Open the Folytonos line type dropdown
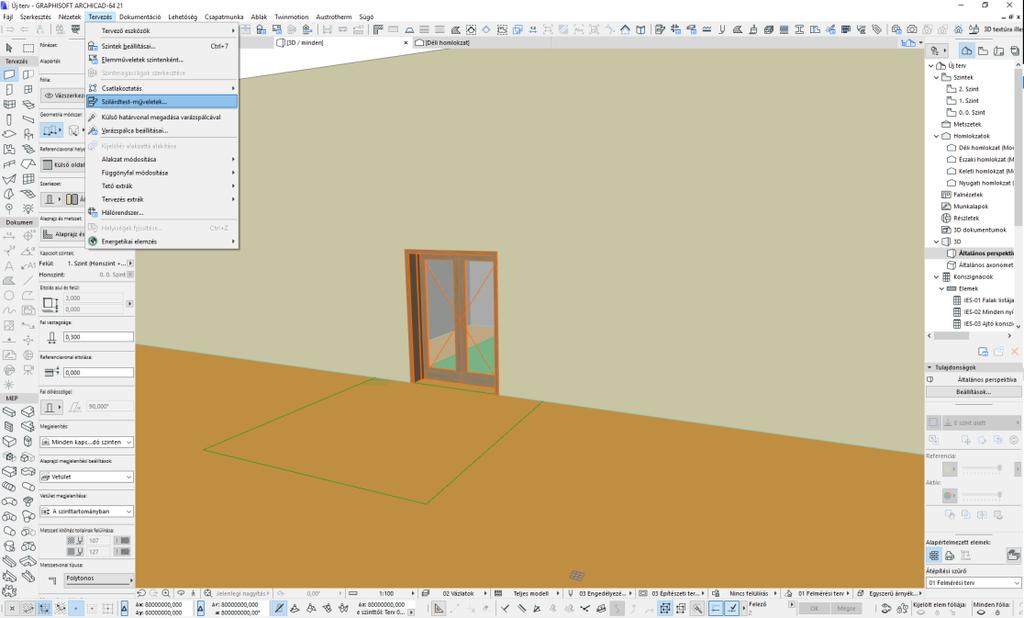 pyautogui.click(x=99, y=579)
